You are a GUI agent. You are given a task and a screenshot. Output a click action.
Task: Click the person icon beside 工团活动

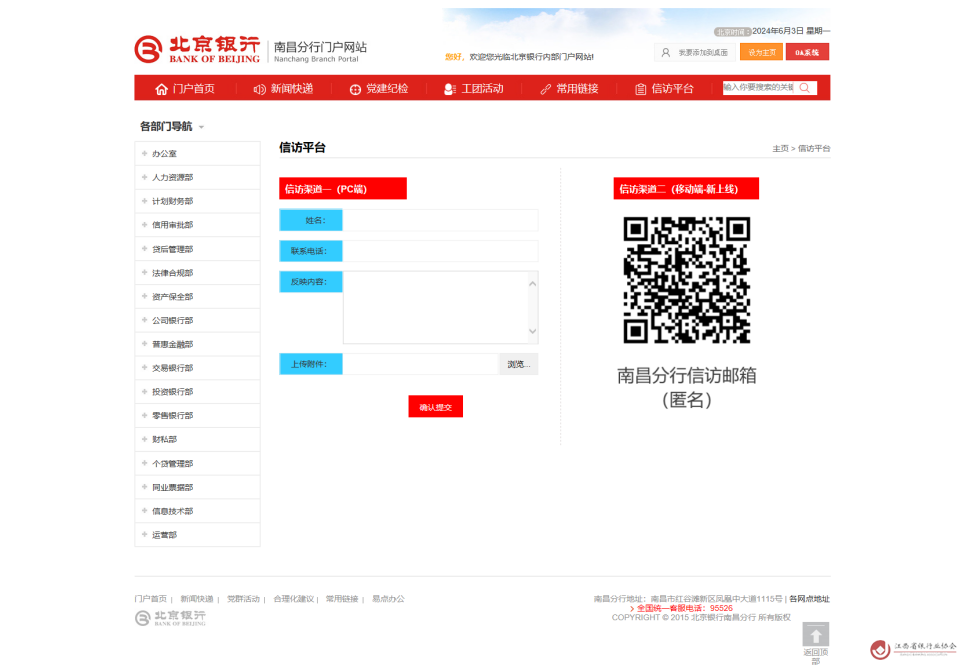pos(450,89)
